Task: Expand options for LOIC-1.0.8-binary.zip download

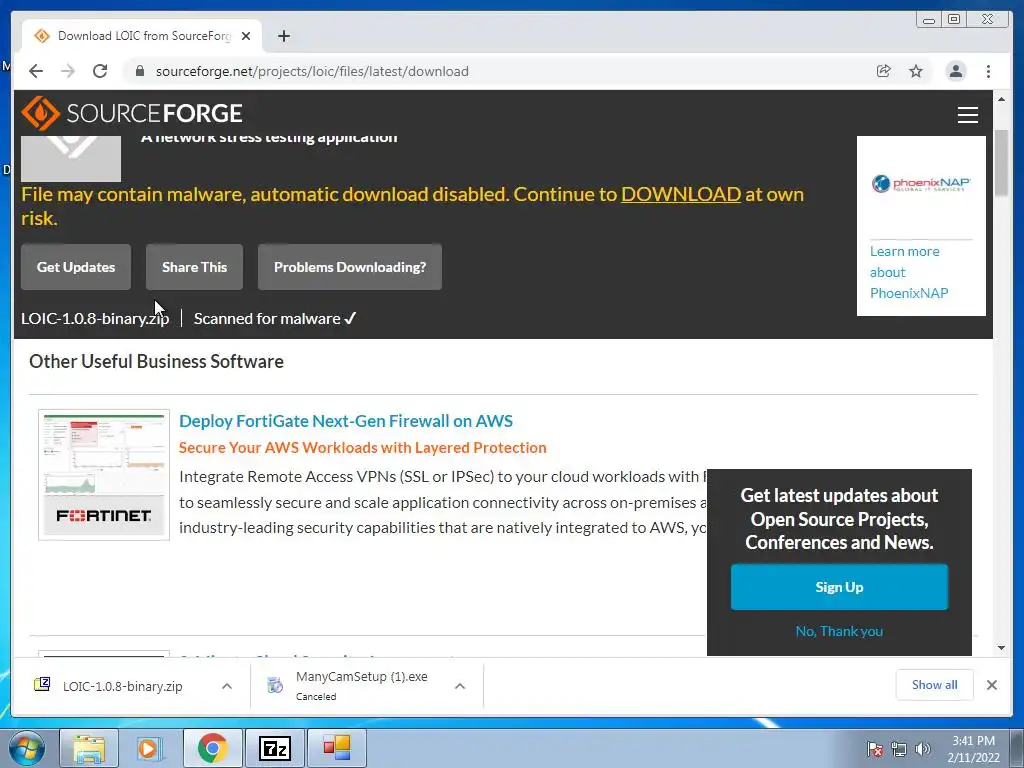Action: tap(227, 686)
